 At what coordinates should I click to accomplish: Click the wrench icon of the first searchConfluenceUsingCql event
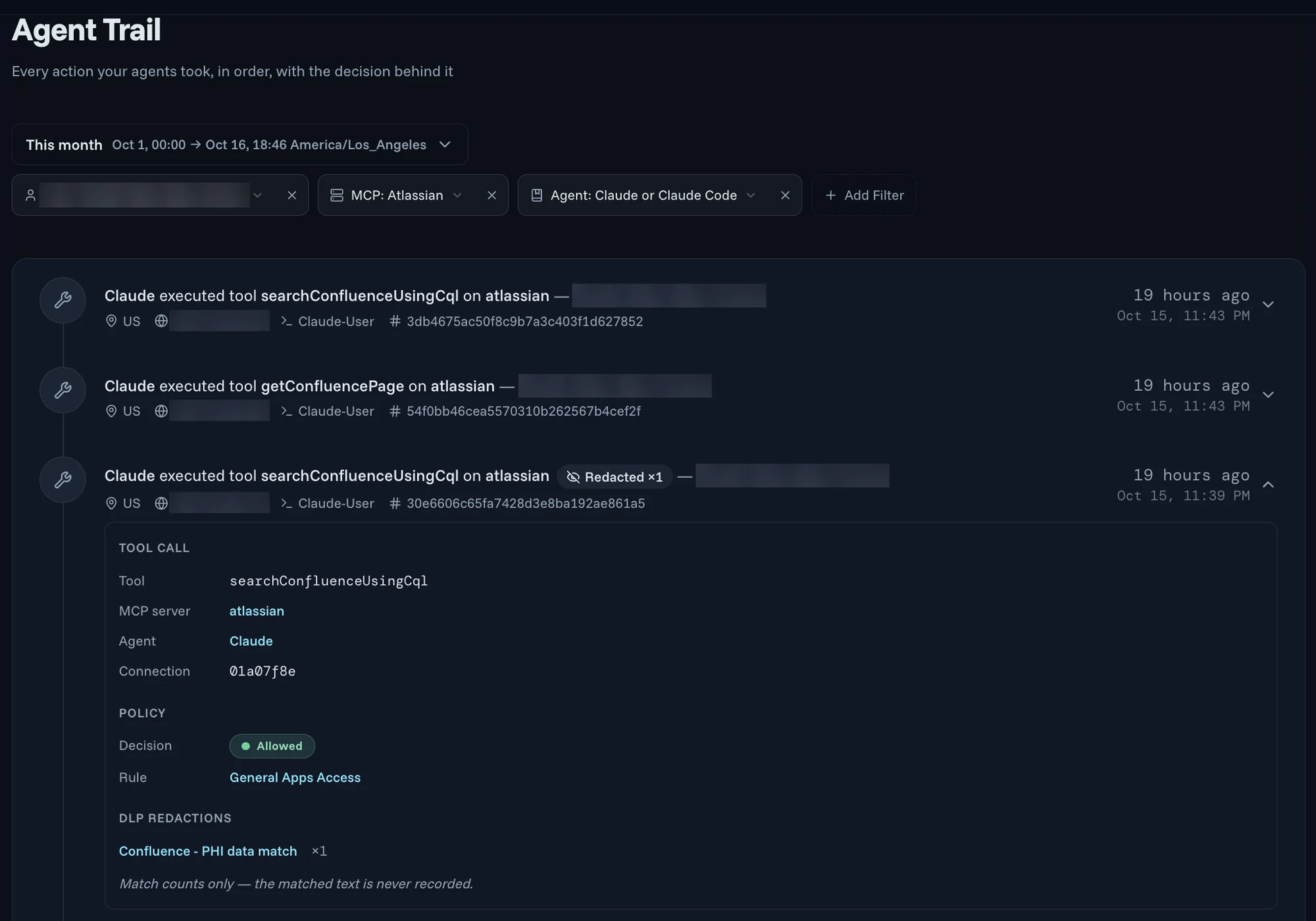point(63,301)
